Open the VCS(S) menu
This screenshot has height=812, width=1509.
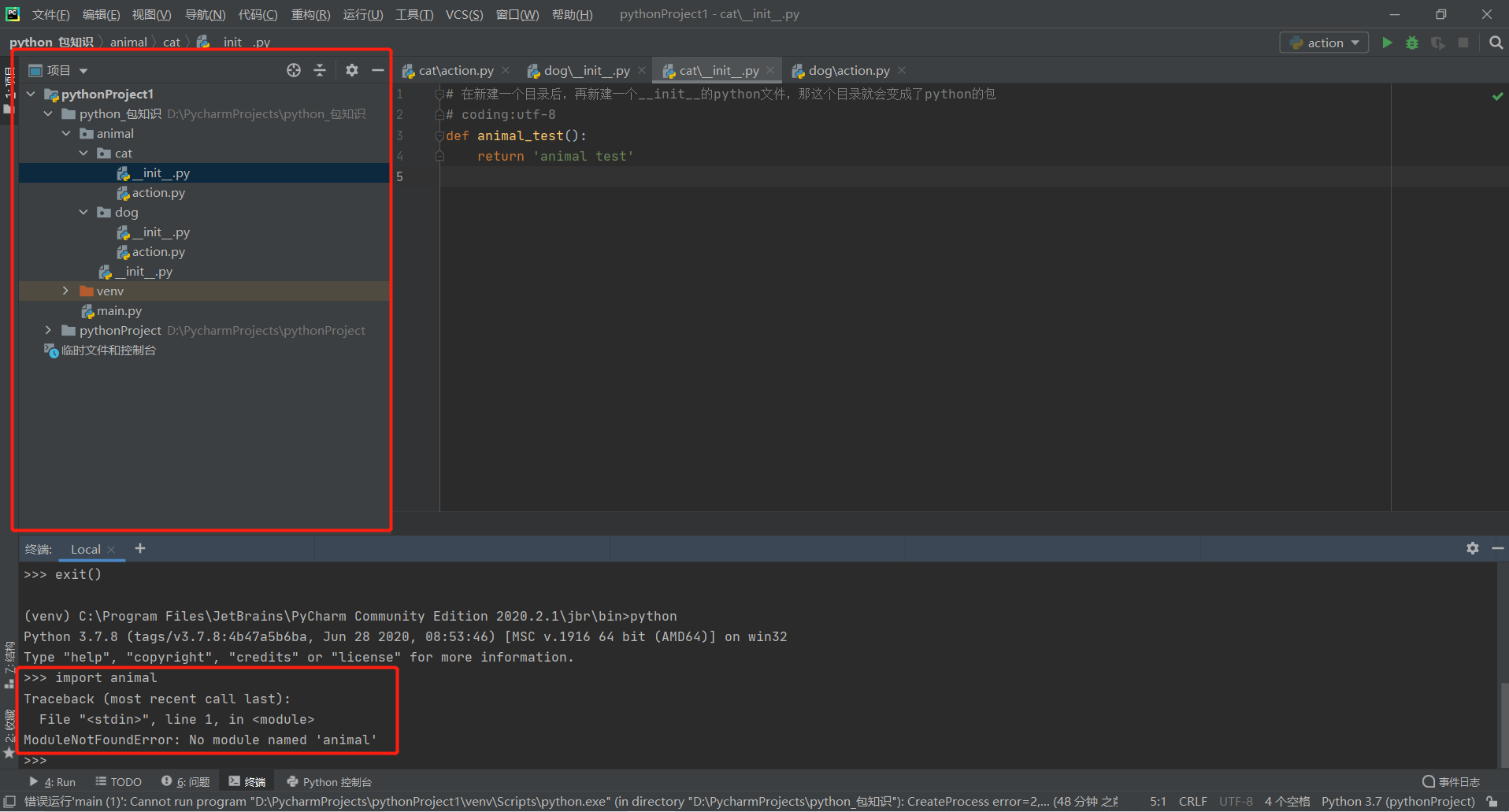tap(465, 15)
